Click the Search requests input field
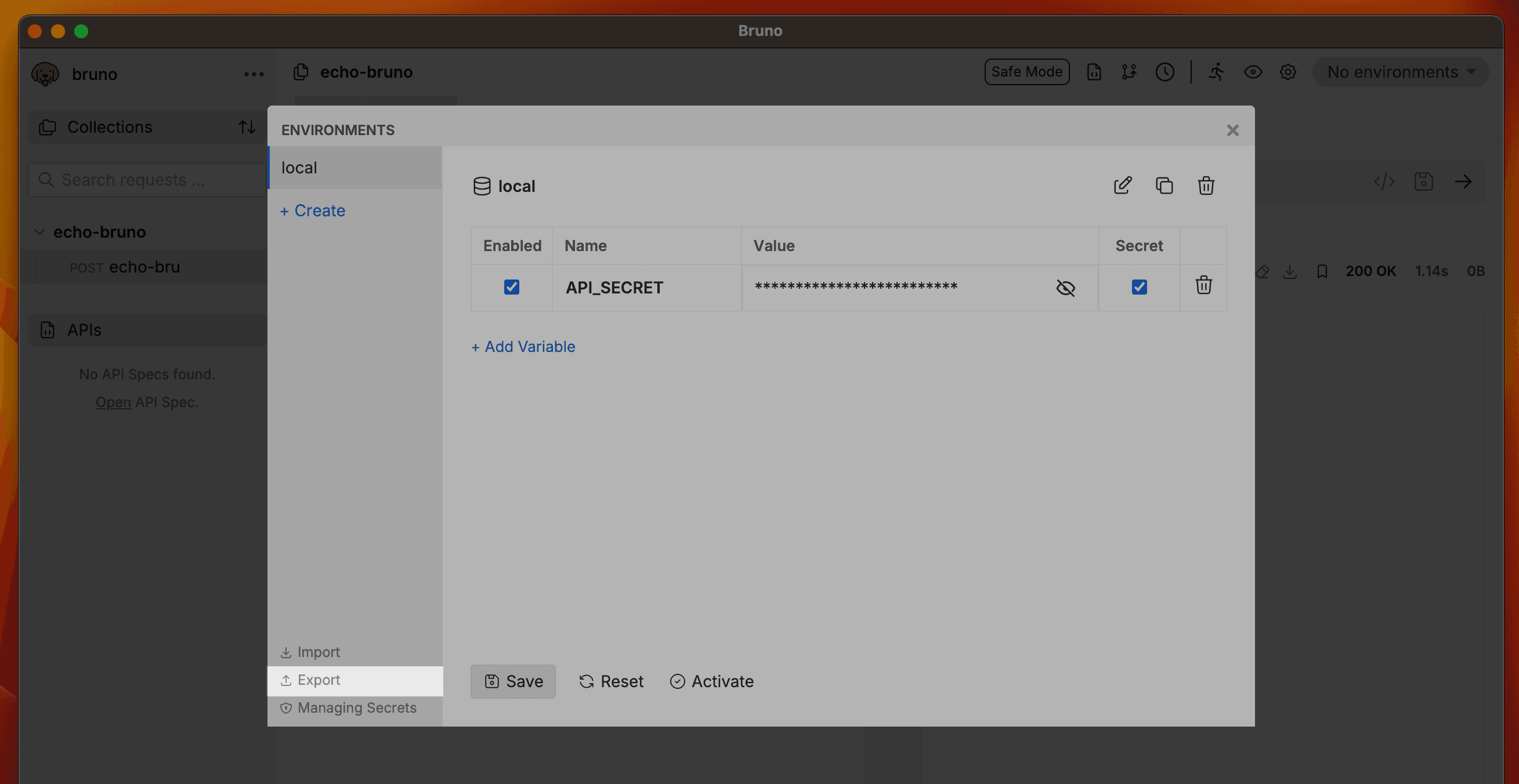1519x784 pixels. (x=146, y=179)
